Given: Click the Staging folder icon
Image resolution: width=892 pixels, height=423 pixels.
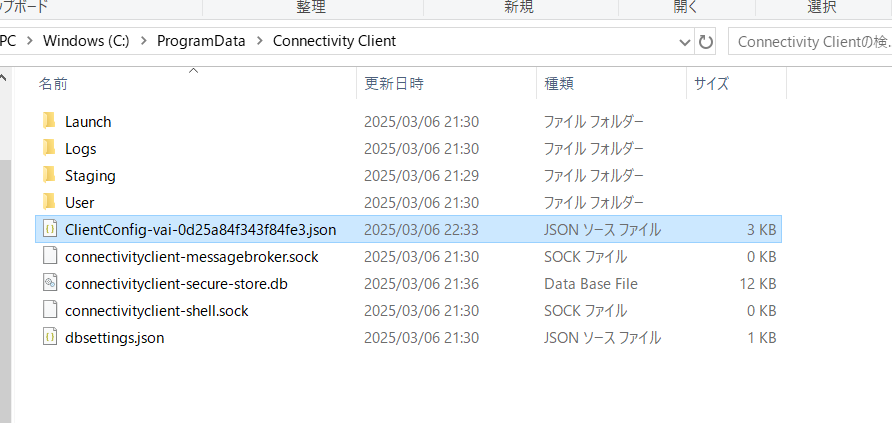Looking at the screenshot, I should (x=50, y=175).
